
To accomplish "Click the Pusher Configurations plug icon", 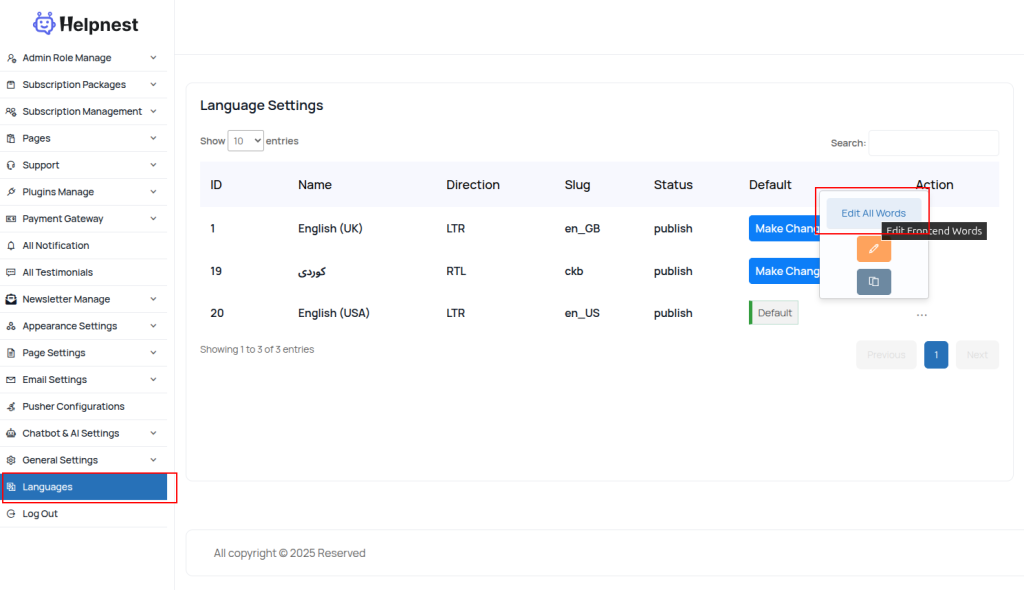I will pyautogui.click(x=11, y=407).
